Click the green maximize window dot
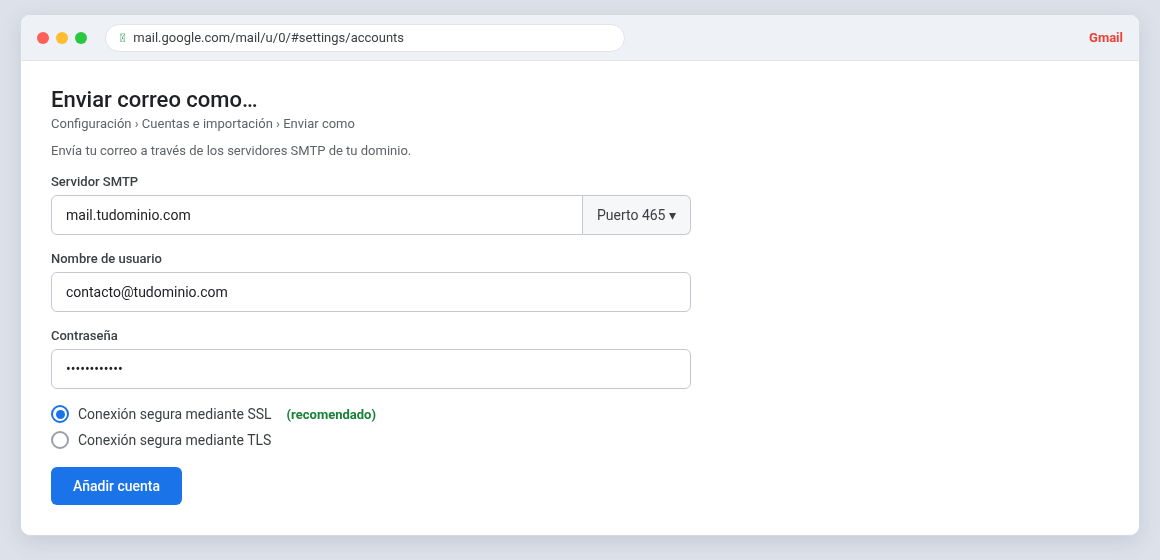1160x560 pixels. (81, 38)
